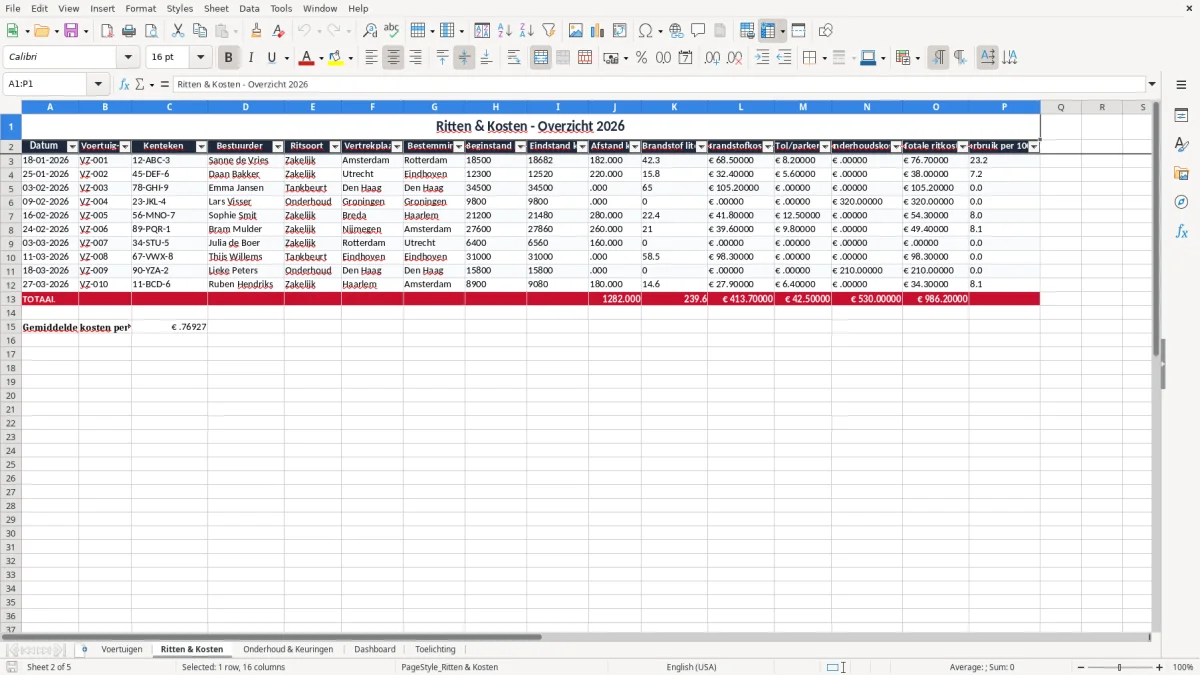Click the AutoFilter funnel icon
The image size is (1200, 675).
pos(549,31)
